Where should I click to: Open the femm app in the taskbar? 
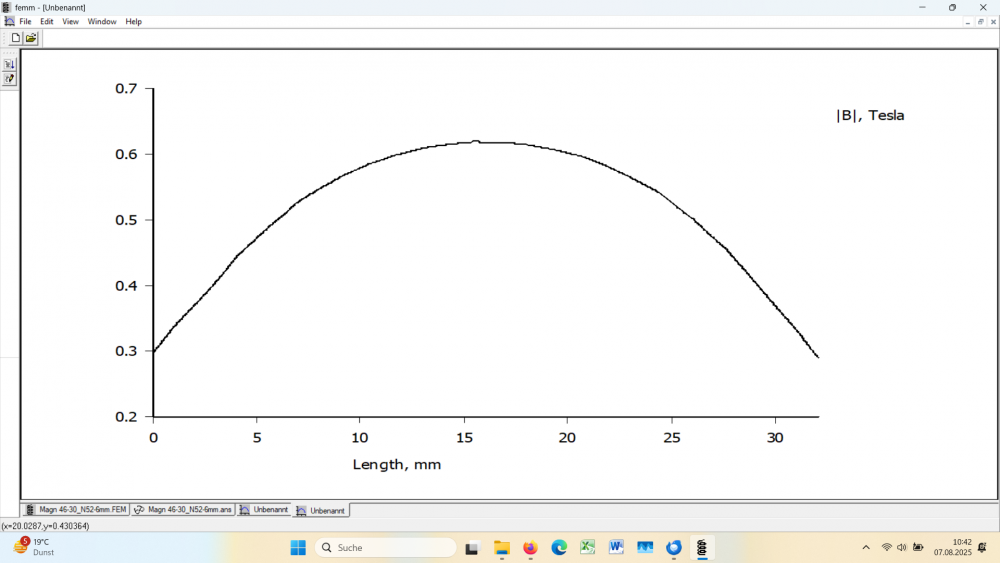(x=702, y=547)
